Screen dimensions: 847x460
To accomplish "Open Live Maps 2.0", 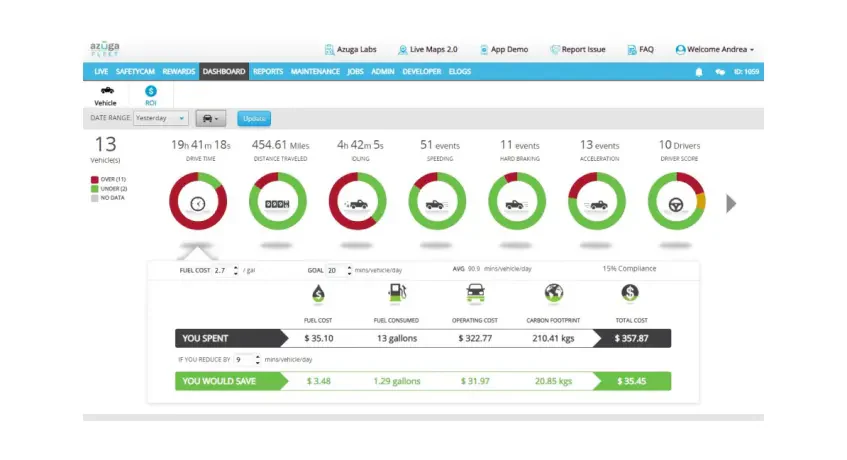I will coord(427,49).
